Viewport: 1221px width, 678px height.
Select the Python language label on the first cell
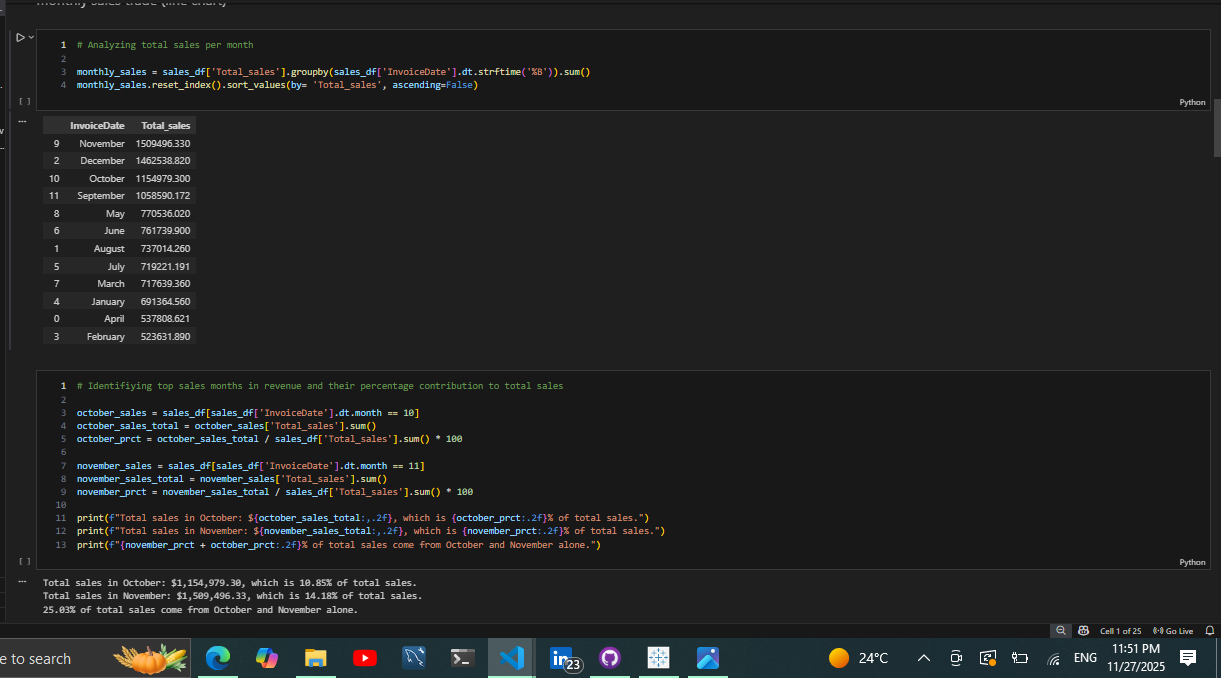point(1192,102)
